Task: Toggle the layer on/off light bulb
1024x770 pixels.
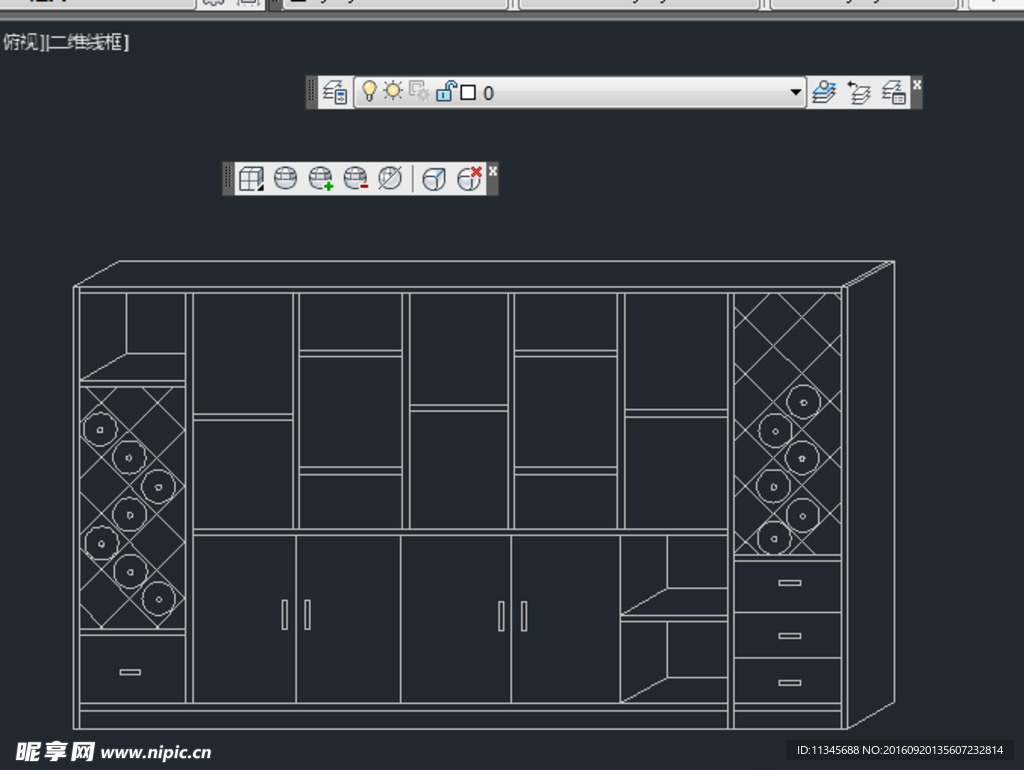Action: [371, 91]
